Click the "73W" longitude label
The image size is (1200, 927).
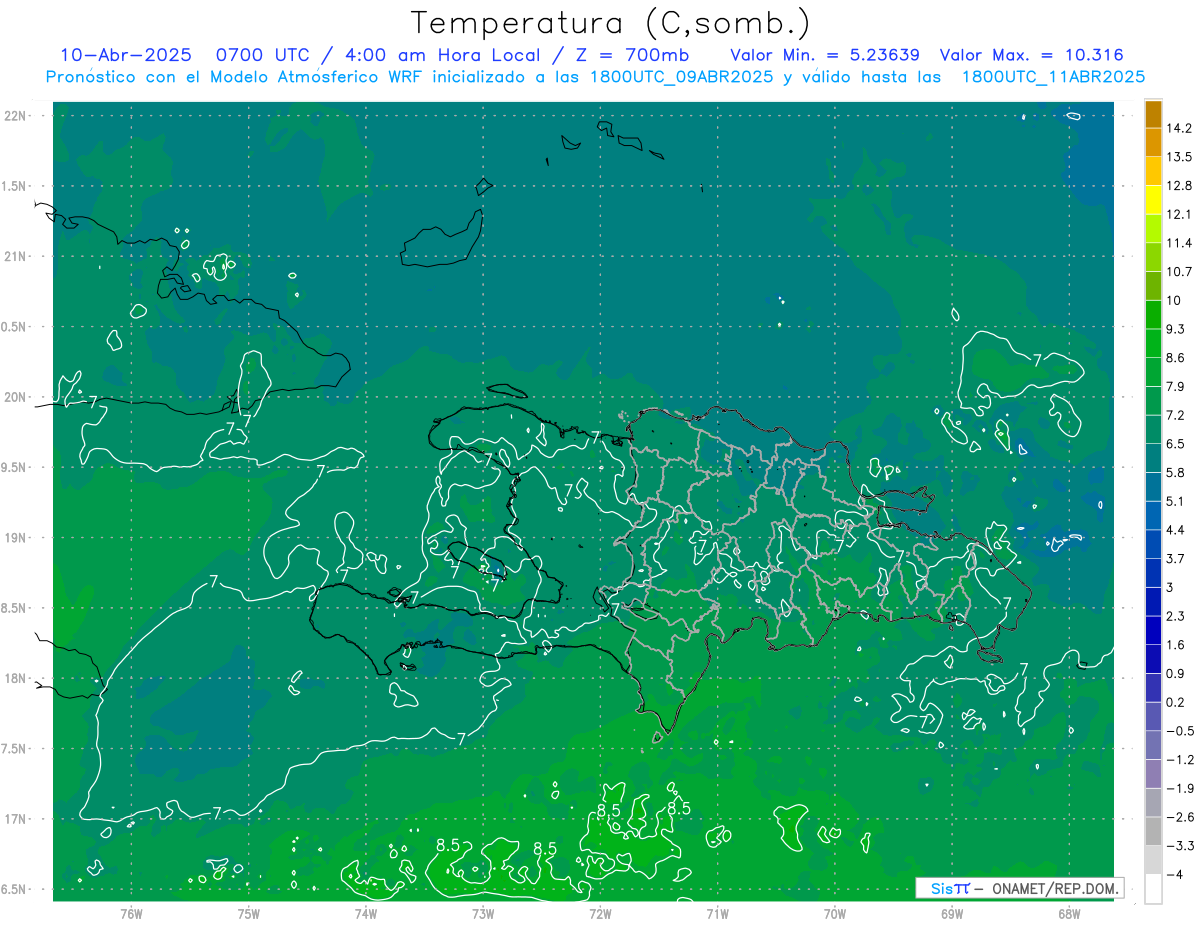[x=483, y=913]
